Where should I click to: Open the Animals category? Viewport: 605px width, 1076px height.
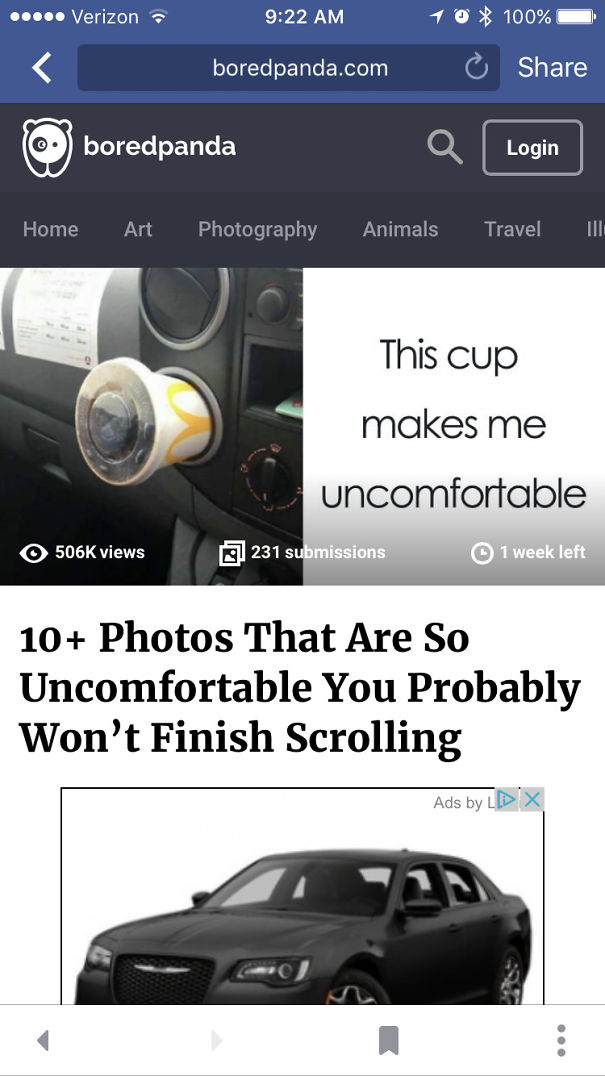pyautogui.click(x=401, y=229)
